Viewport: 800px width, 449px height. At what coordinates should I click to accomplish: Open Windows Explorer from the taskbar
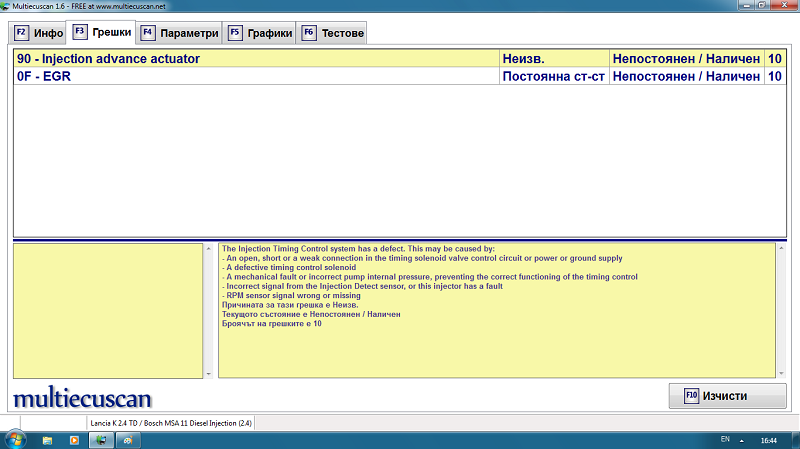pyautogui.click(x=47, y=440)
